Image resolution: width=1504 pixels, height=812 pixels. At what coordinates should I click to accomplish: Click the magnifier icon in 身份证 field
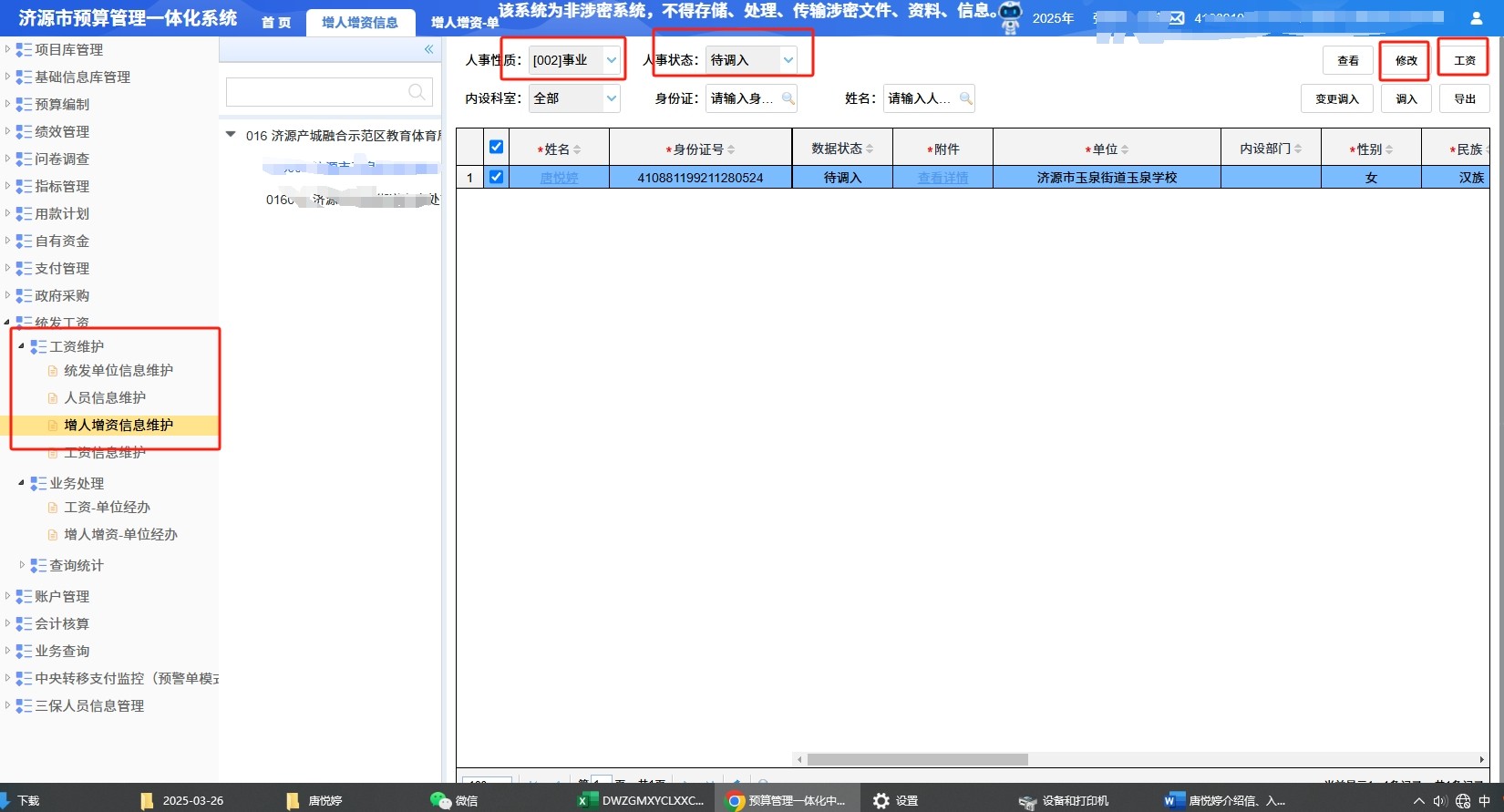[x=788, y=98]
